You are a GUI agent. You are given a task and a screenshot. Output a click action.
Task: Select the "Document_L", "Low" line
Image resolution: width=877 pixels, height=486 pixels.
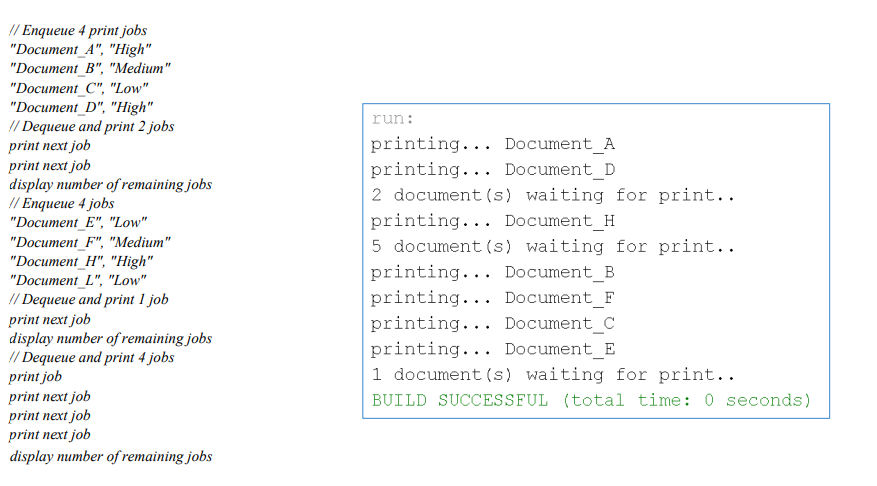click(x=78, y=281)
